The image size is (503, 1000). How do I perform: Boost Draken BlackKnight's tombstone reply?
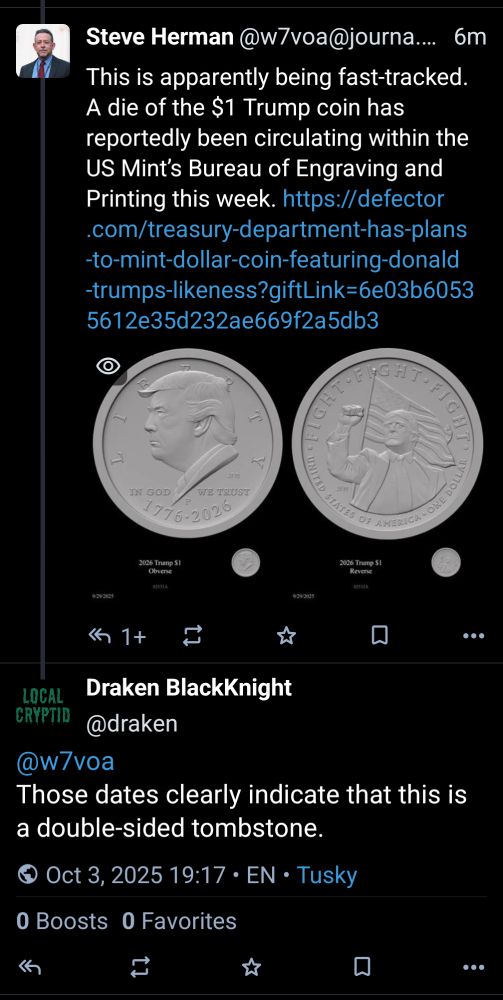coord(140,967)
